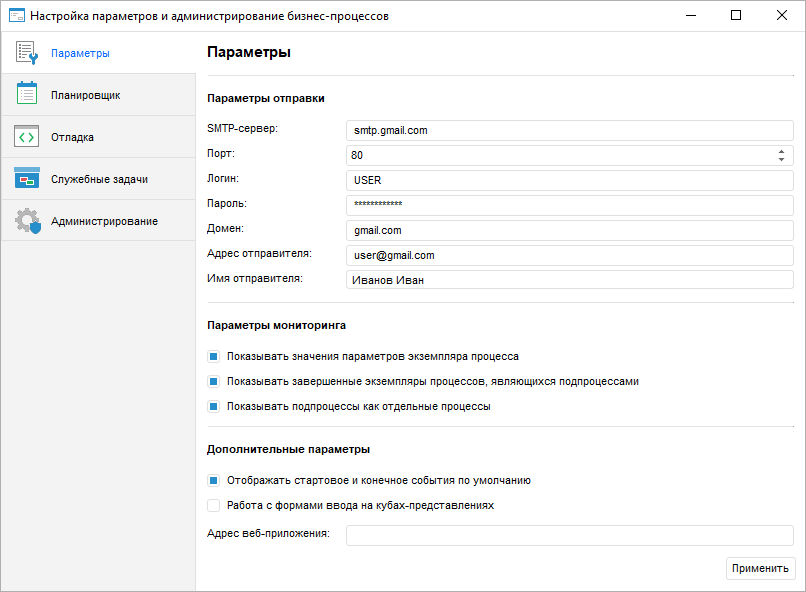Screen dimensions: 806x592
Task: Focus the Пароль password field
Action: click(569, 204)
